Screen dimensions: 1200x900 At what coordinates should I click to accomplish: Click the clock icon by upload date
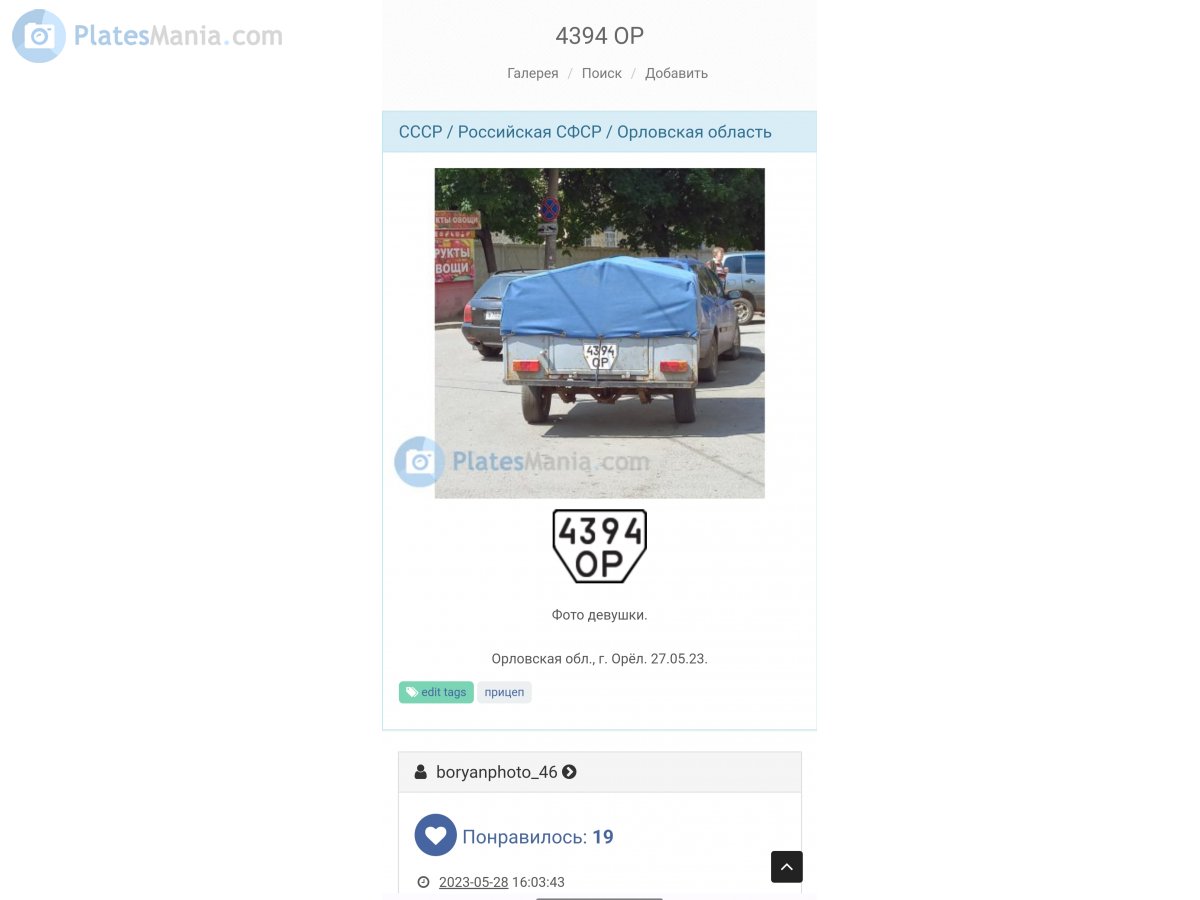(423, 882)
